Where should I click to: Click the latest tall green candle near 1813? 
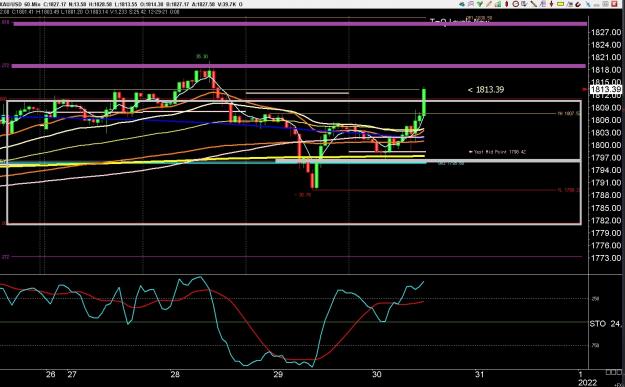coord(424,102)
